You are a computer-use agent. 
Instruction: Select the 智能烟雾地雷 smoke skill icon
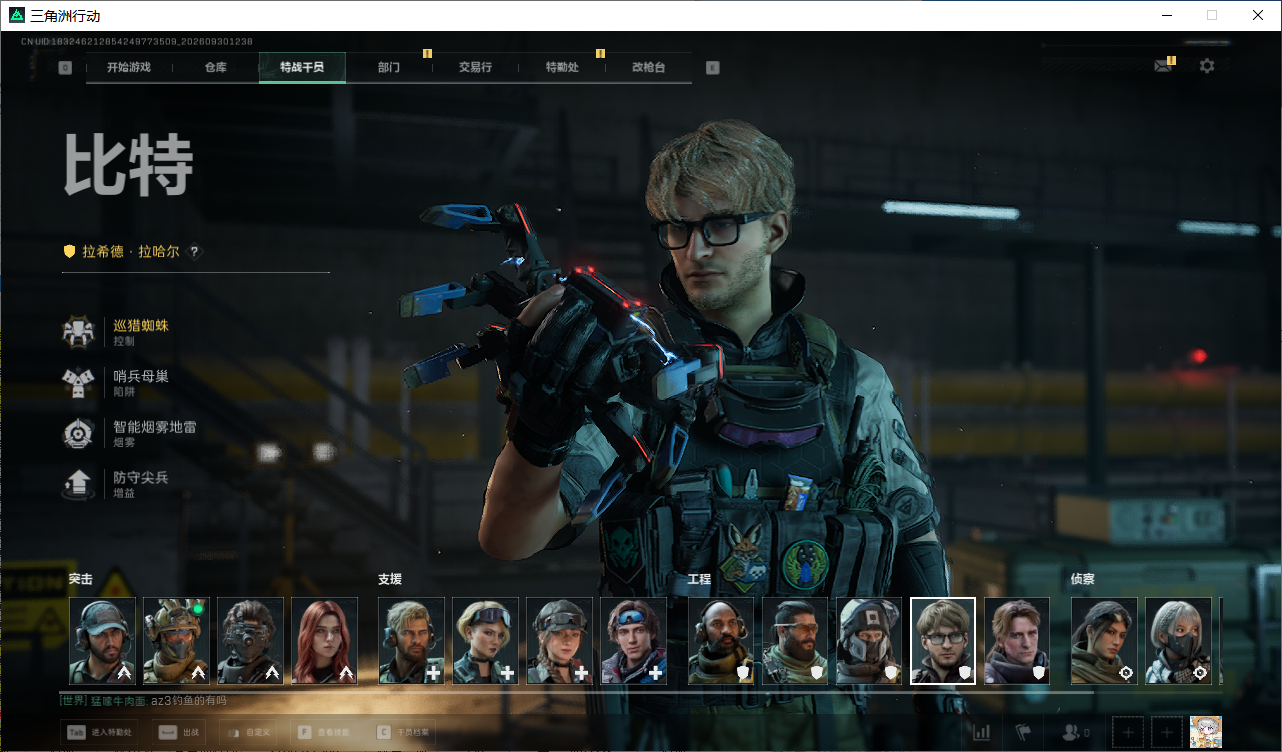click(77, 434)
